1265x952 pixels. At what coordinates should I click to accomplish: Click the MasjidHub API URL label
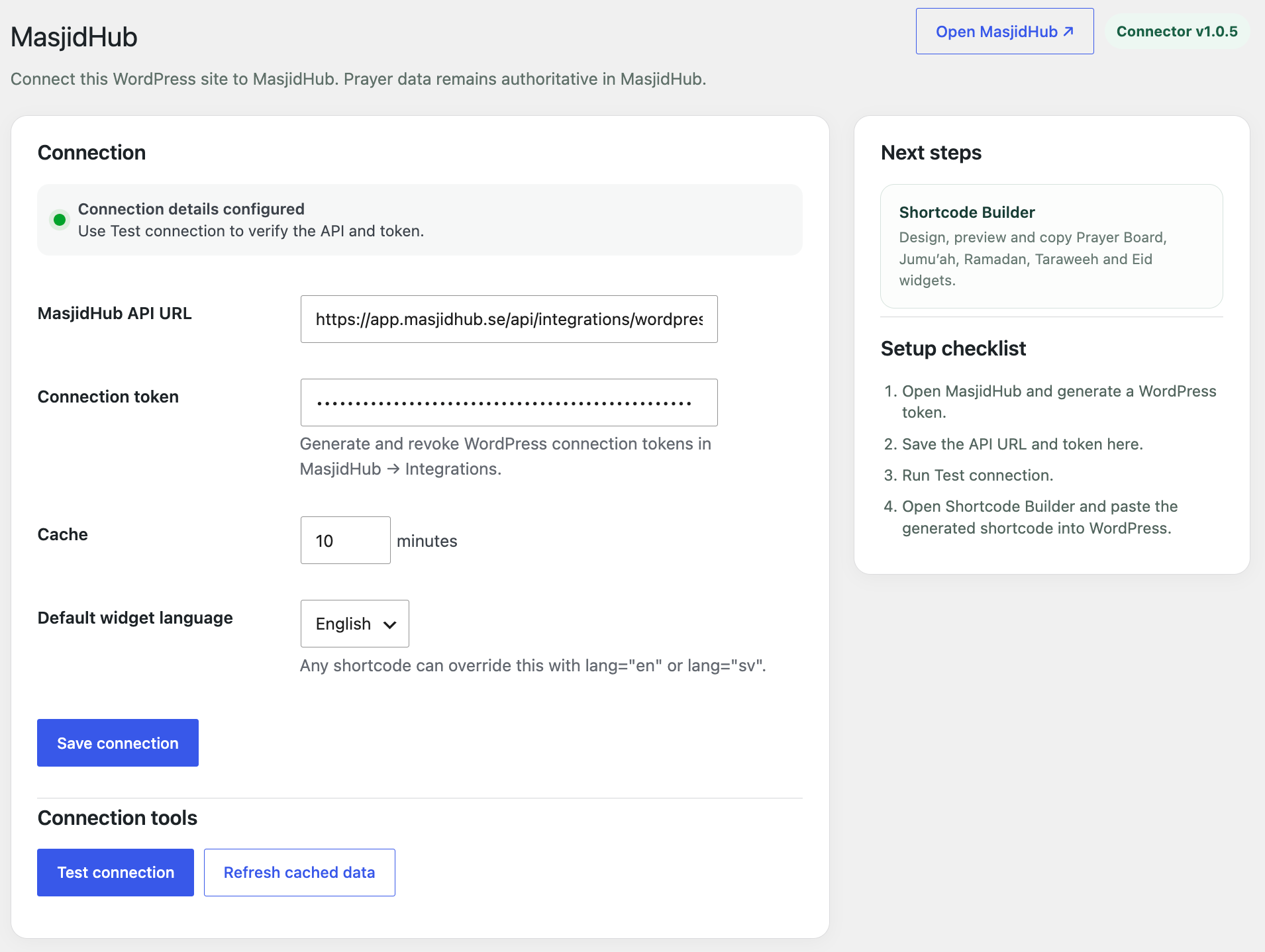pyautogui.click(x=115, y=313)
